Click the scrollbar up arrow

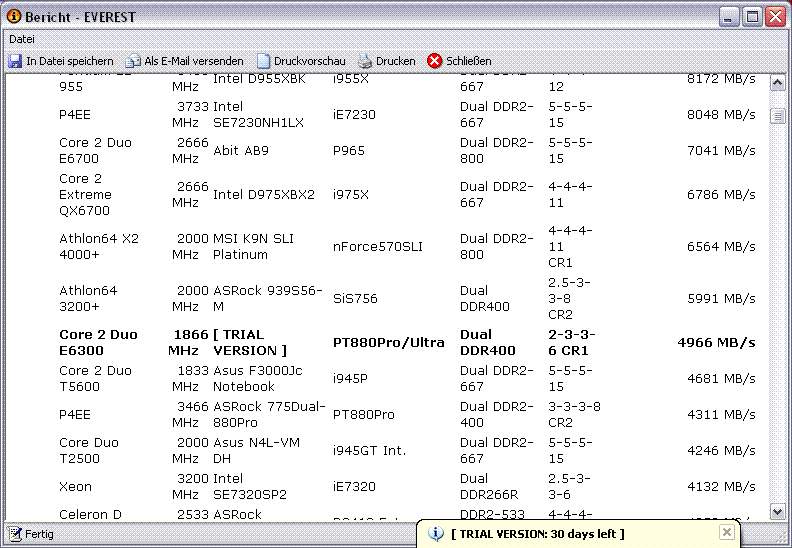click(777, 82)
